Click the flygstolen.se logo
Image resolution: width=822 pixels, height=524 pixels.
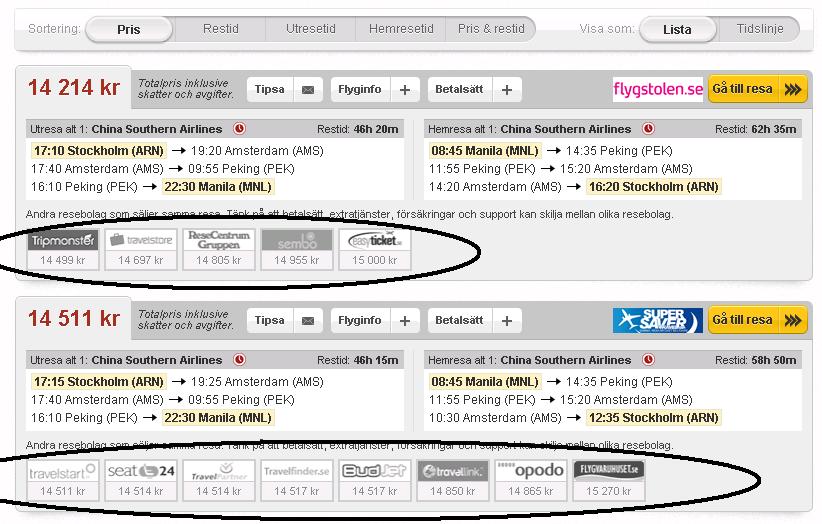658,90
